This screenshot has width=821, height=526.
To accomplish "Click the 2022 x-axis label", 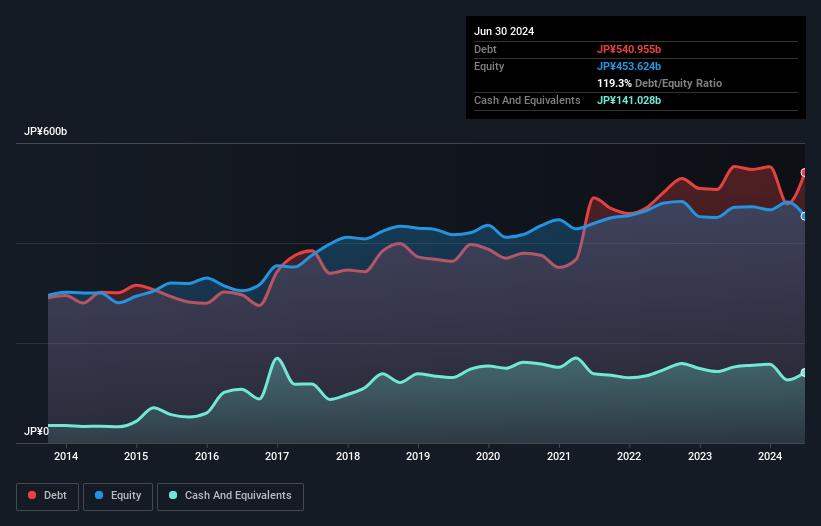I will (x=629, y=456).
